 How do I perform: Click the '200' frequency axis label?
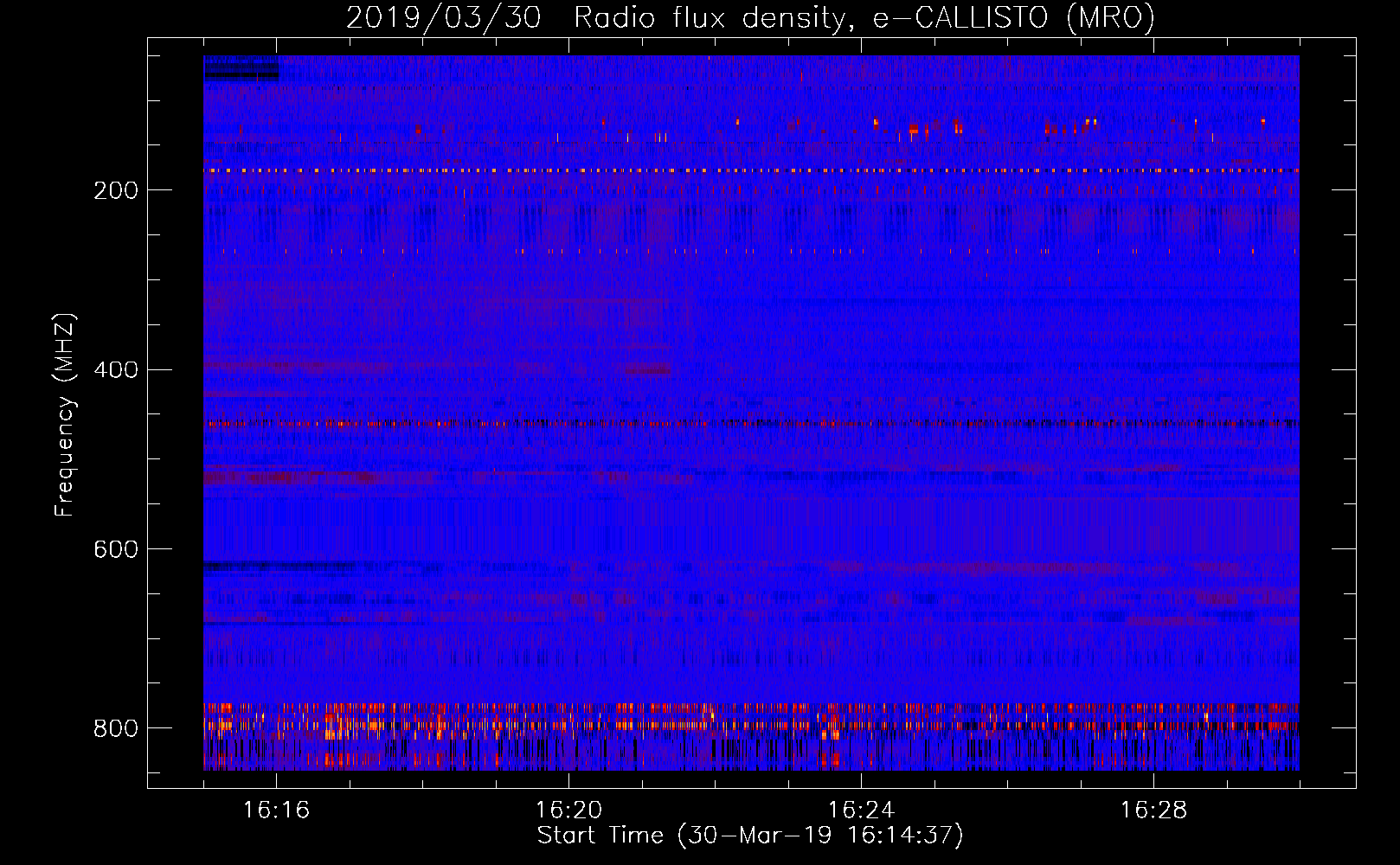(116, 190)
